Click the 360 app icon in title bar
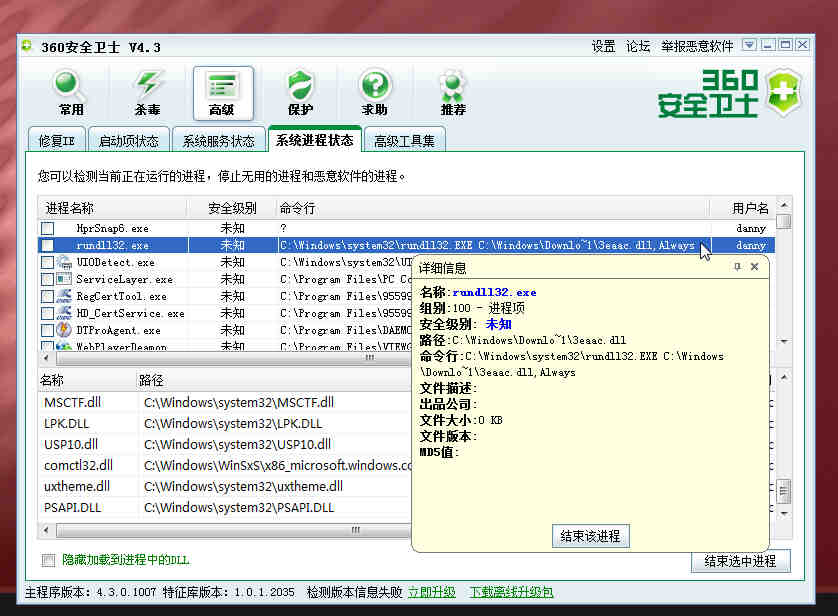Screen dimensions: 838x616 click(27, 46)
